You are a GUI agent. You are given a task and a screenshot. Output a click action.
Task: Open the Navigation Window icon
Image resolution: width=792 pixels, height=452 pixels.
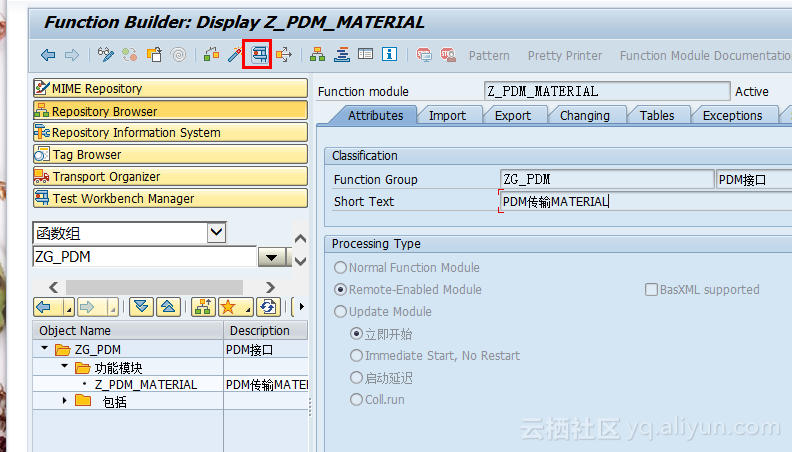342,55
